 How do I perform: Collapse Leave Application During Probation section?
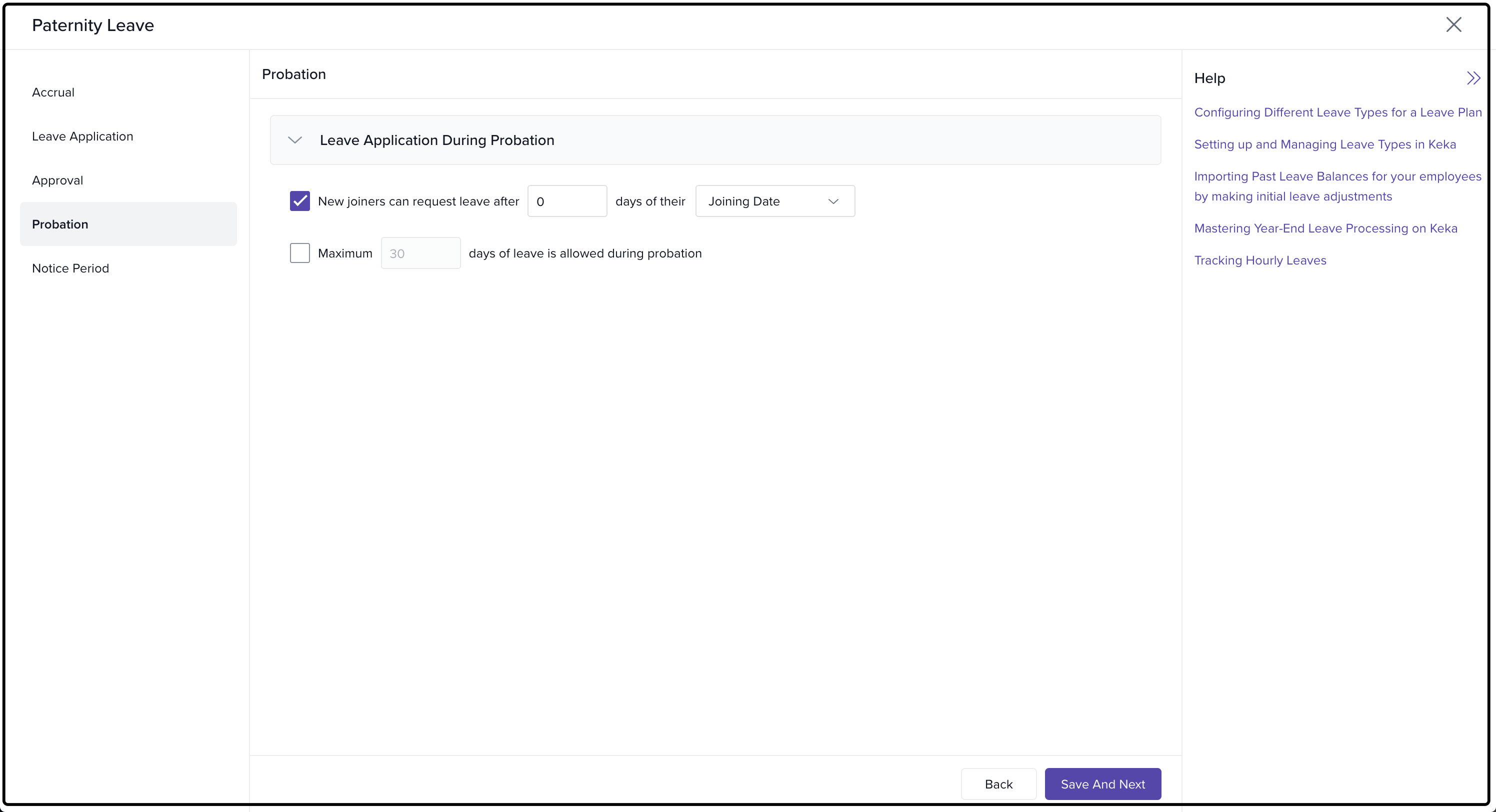click(295, 140)
